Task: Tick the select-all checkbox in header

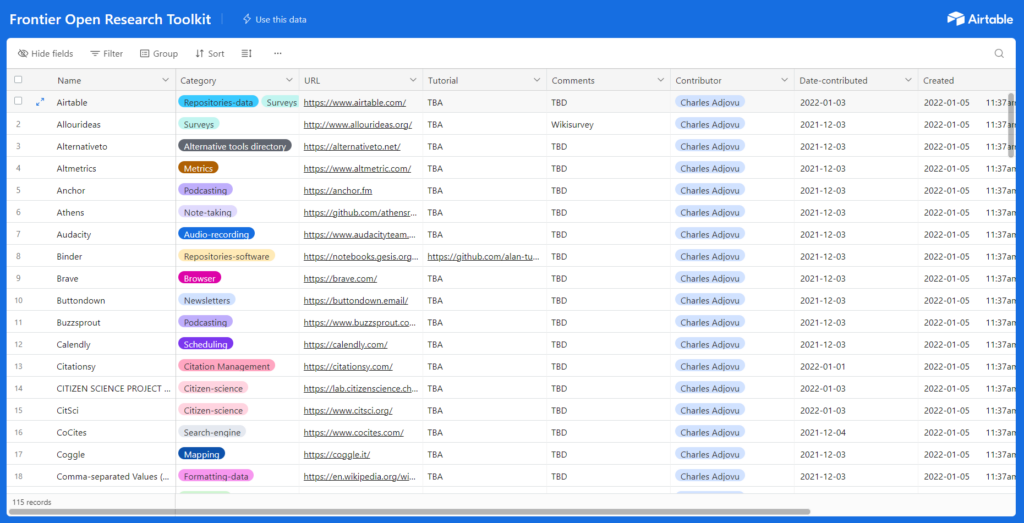Action: [18, 80]
